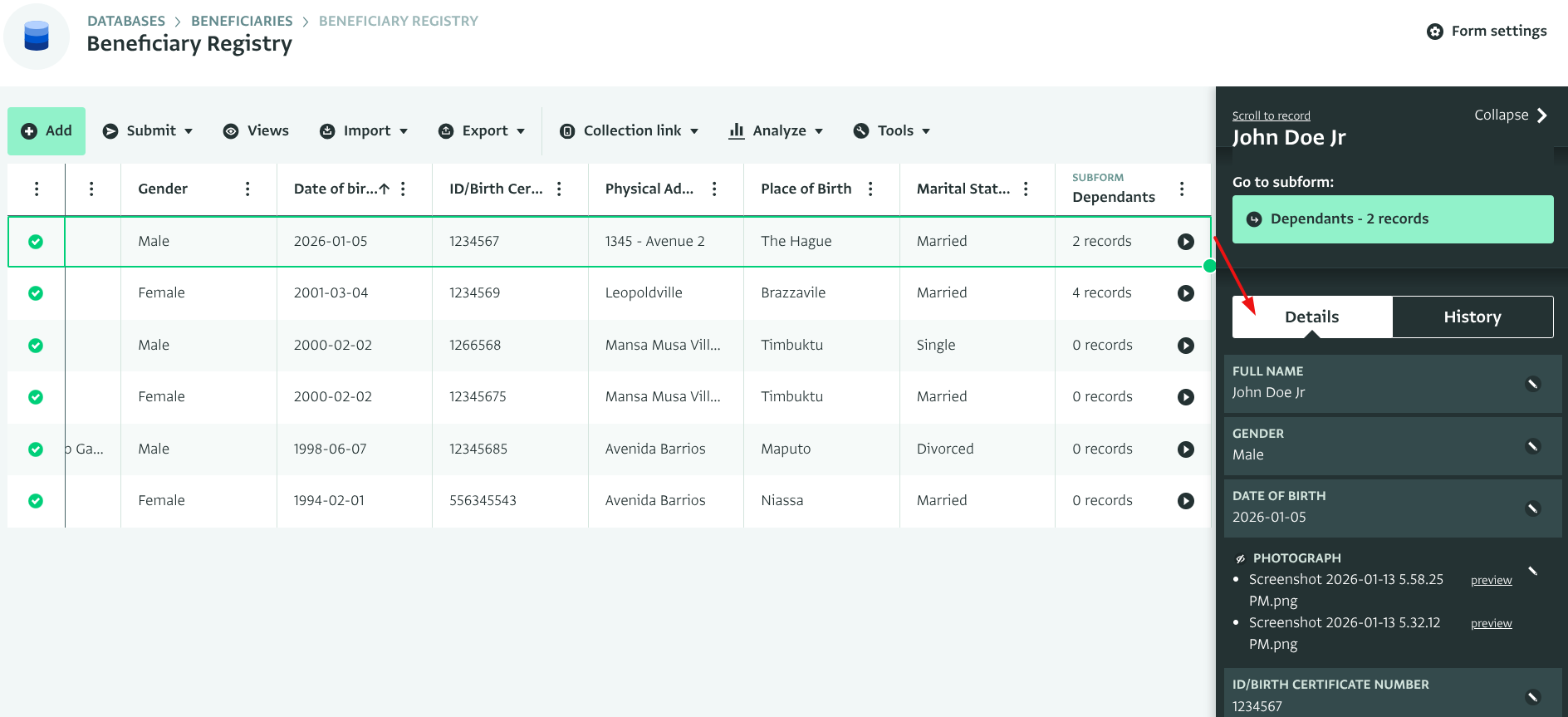Image resolution: width=1568 pixels, height=717 pixels.
Task: Toggle the status check on the Brazzavile row
Action: point(36,293)
